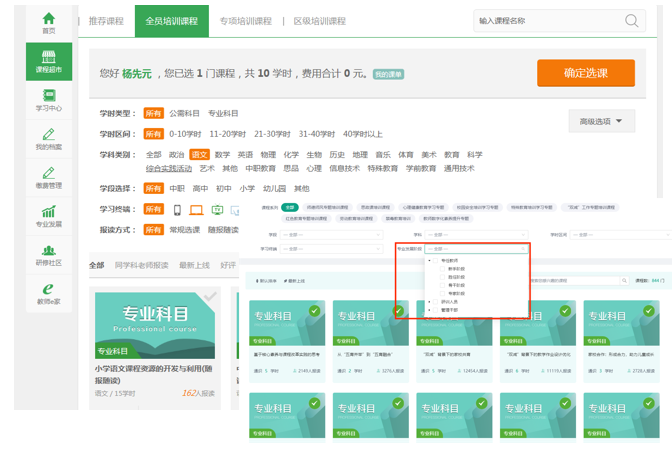Screen dimensions: 672x452
Task: Open the overlay 学习终端 dropdown
Action: [331, 249]
